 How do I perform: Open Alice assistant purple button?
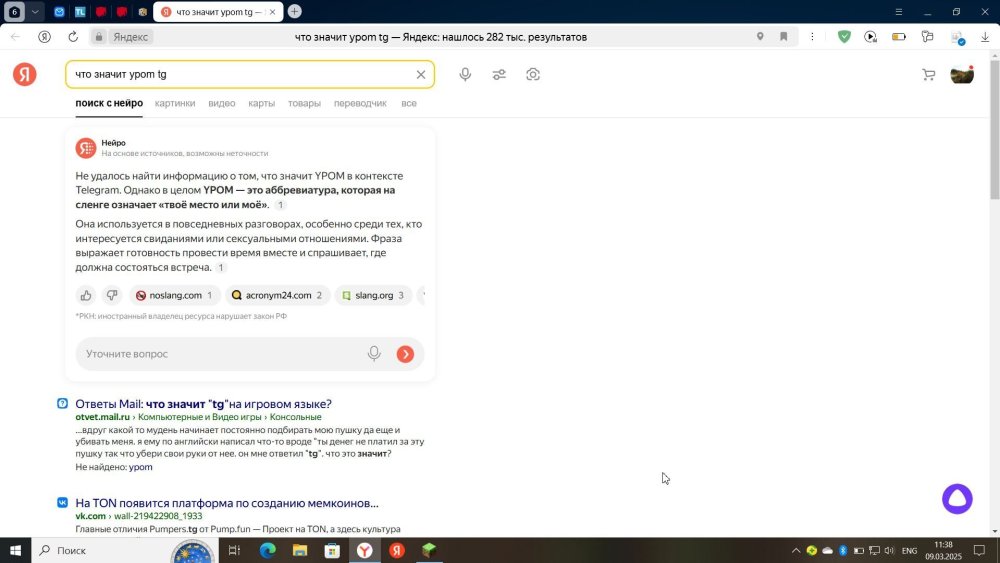957,499
